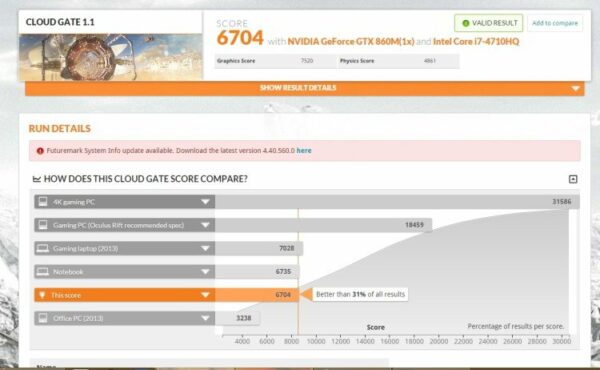Expand the Office PC (2013) dropdown arrow
The height and width of the screenshot is (370, 600).
click(205, 318)
